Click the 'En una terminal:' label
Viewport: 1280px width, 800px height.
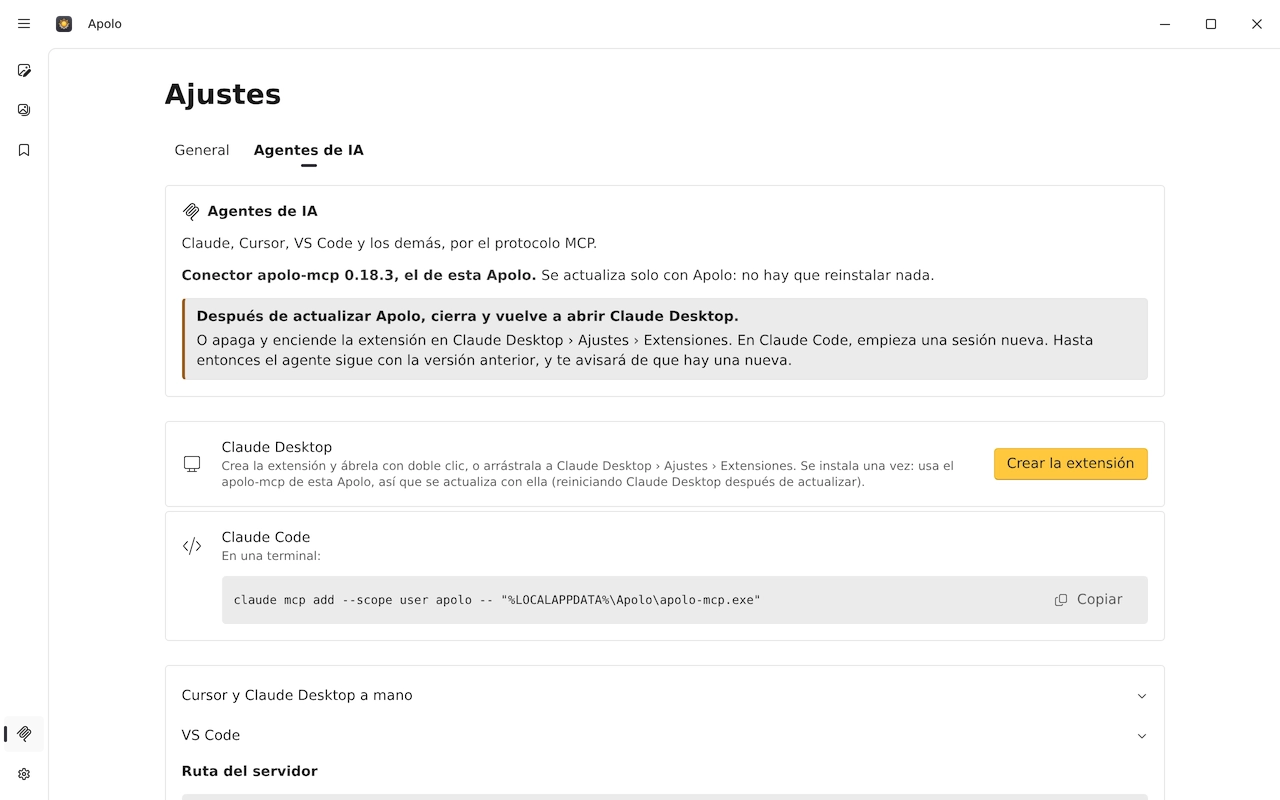pyautogui.click(x=271, y=556)
